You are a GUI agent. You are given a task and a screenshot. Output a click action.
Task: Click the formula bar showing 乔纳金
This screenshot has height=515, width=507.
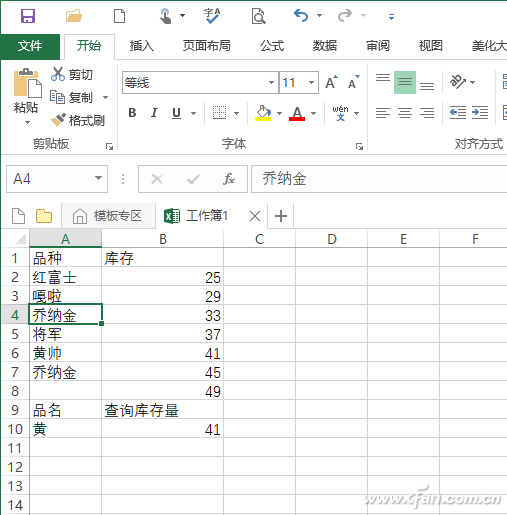pos(379,179)
